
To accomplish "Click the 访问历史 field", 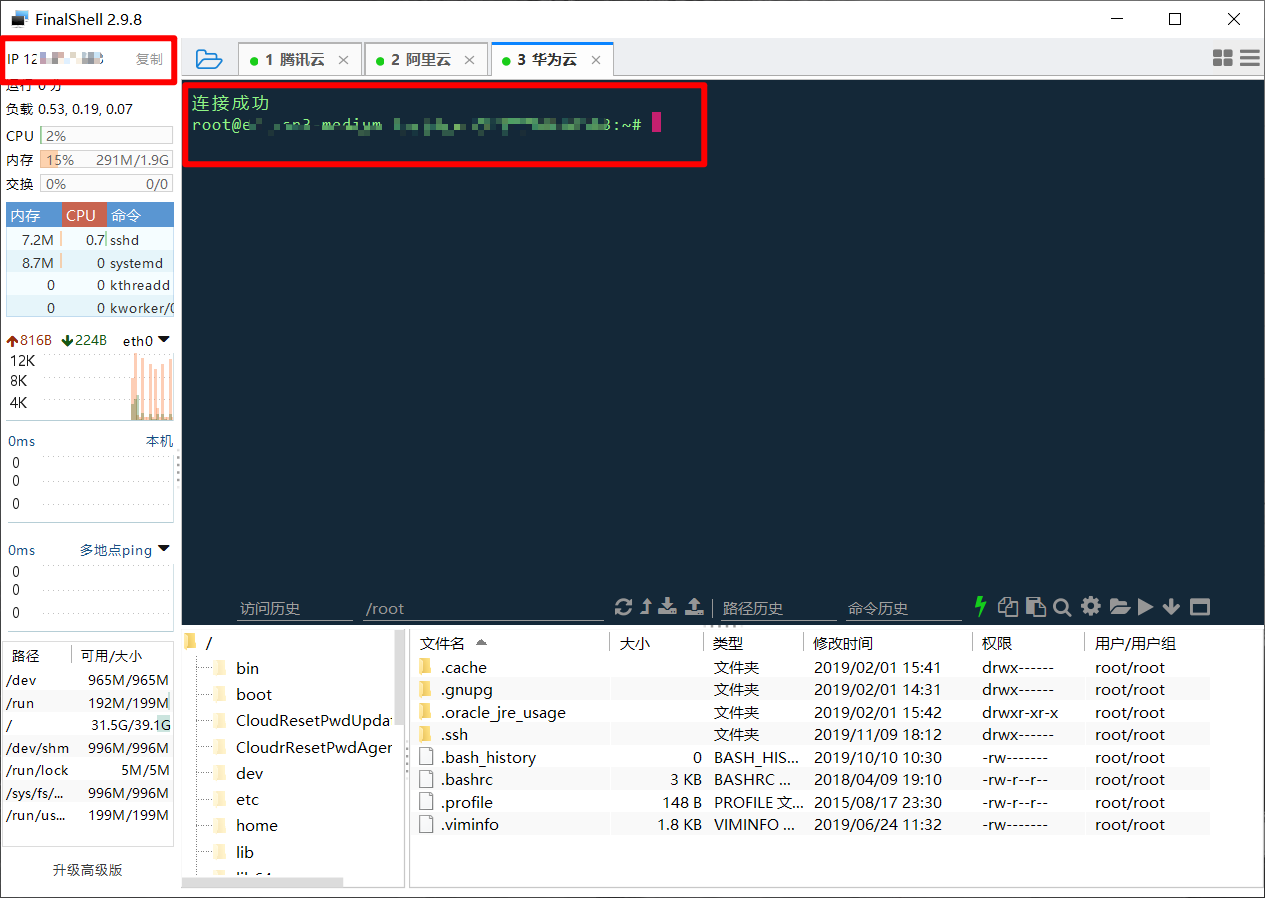I will click(x=295, y=609).
